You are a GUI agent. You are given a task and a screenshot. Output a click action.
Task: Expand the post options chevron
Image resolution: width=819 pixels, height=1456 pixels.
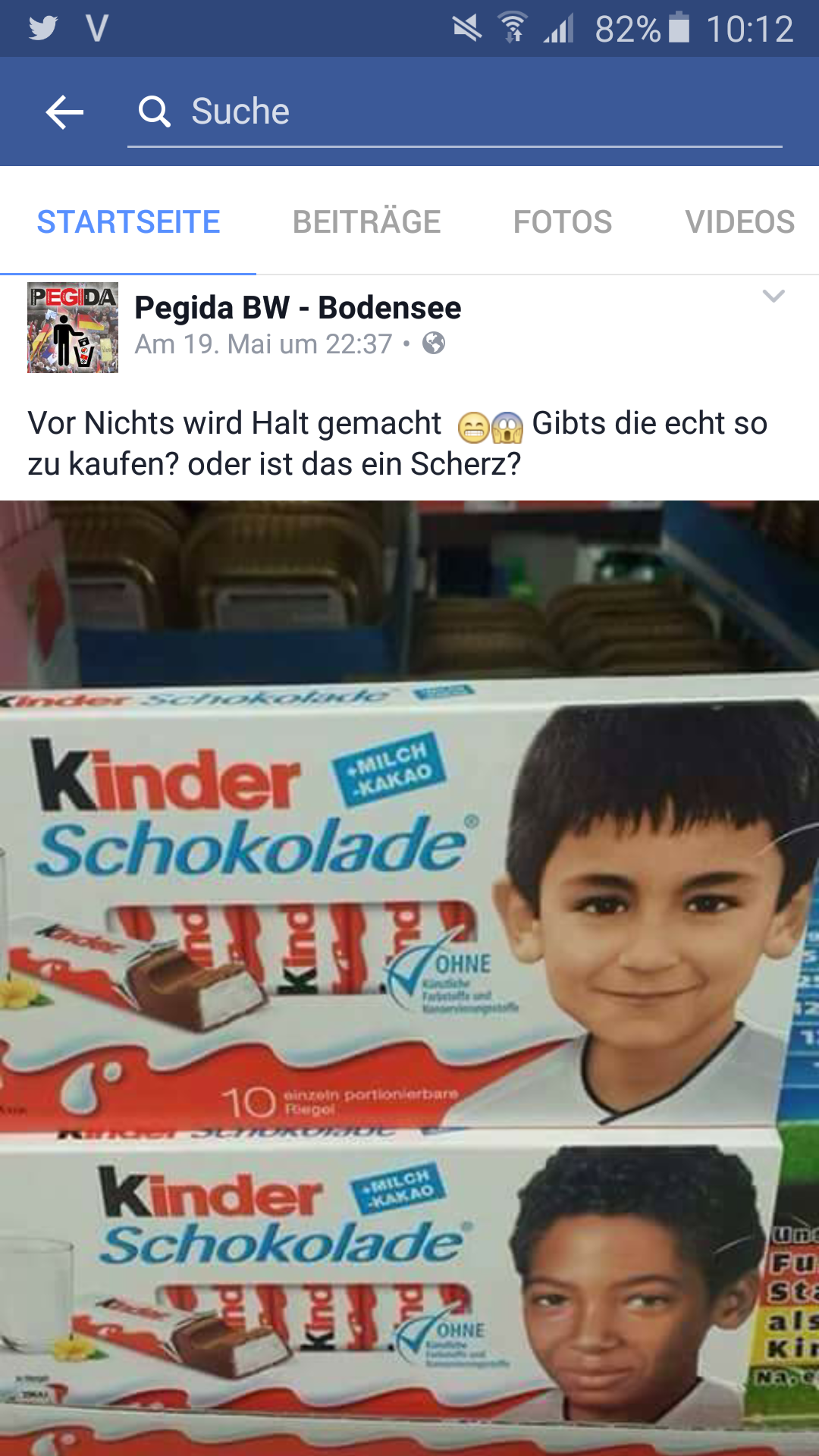click(x=773, y=296)
